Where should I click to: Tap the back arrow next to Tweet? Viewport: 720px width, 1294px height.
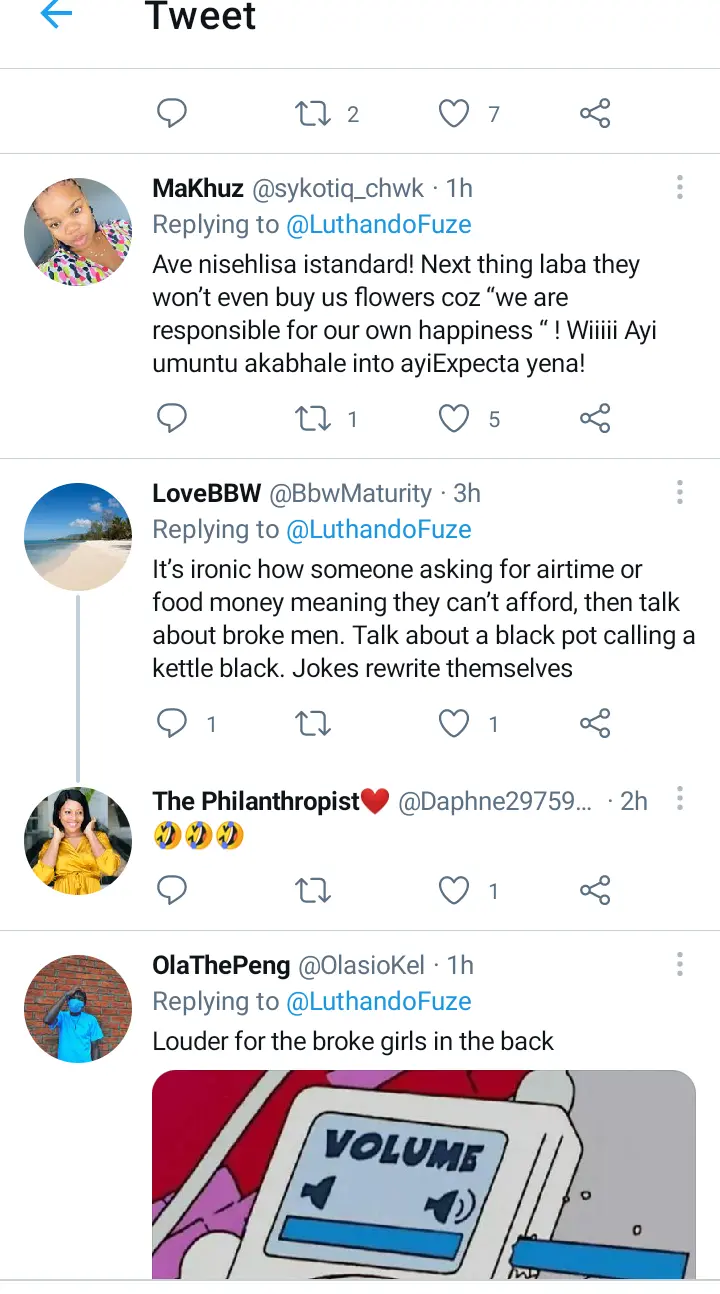(56, 15)
